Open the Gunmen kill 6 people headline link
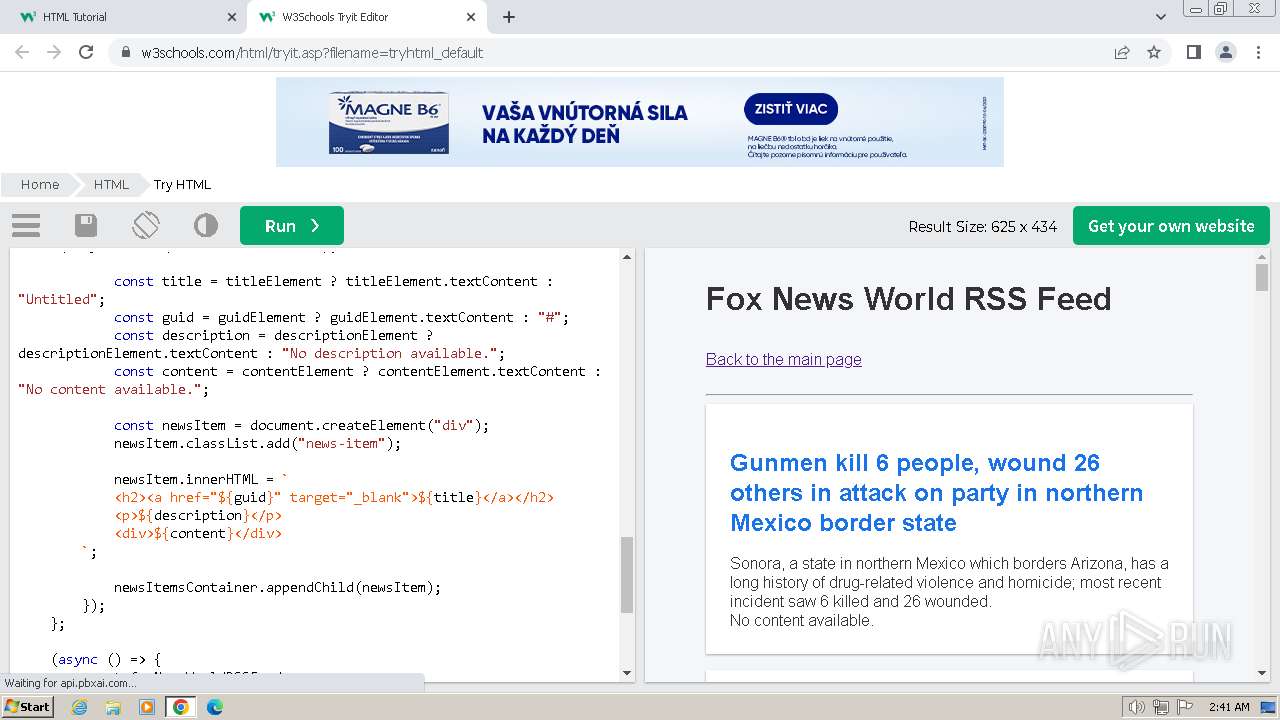This screenshot has width=1280, height=720. tap(936, 493)
